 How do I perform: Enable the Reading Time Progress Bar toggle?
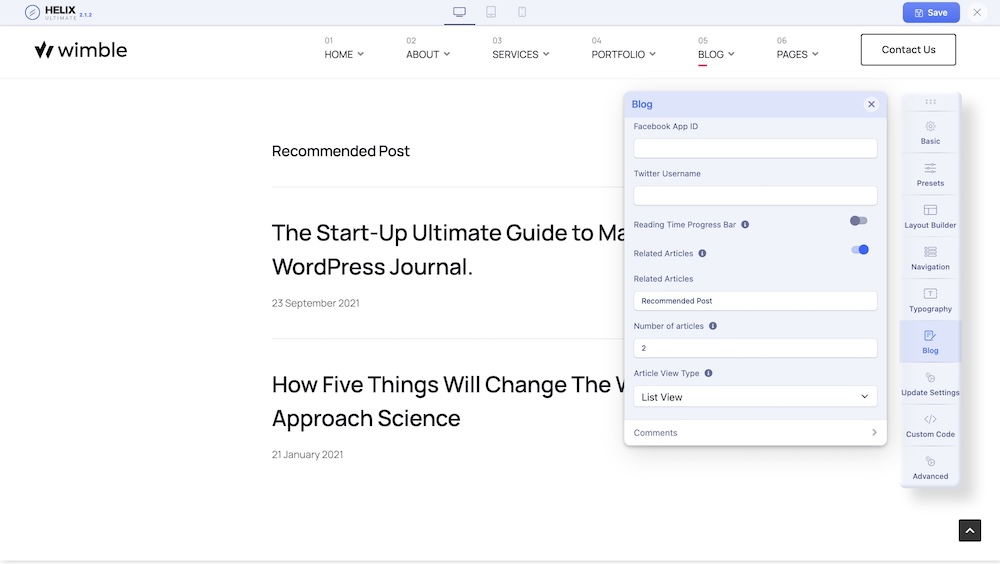point(859,221)
